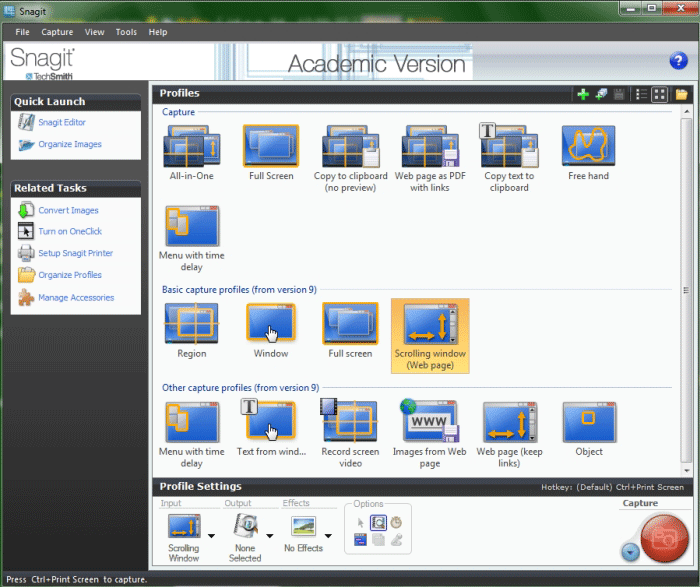Choose the Window basic capture profile

tap(271, 330)
